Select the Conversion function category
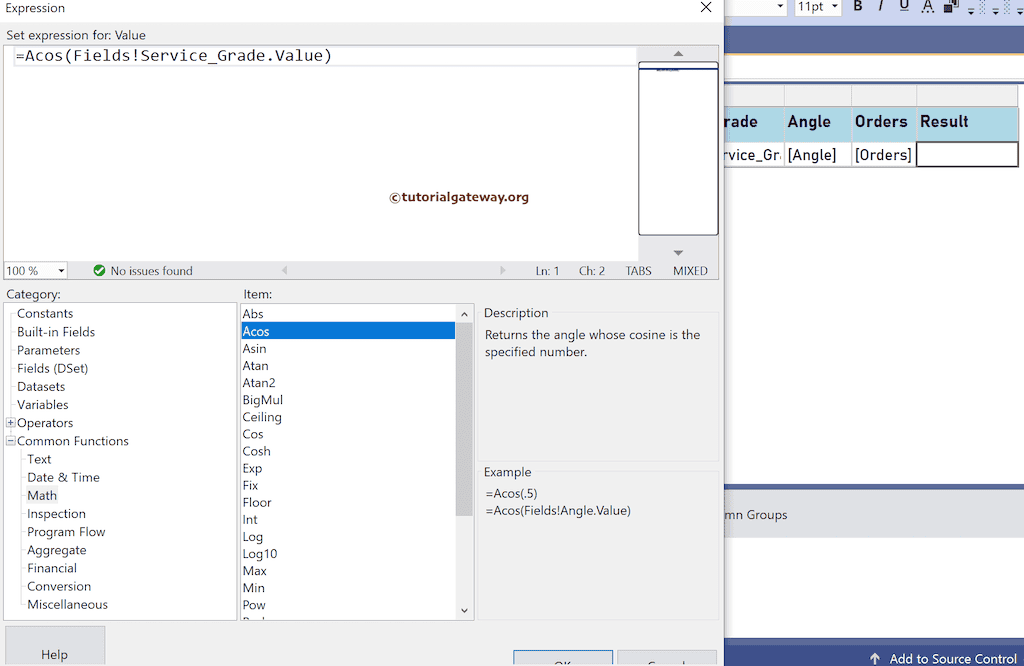This screenshot has height=666, width=1024. [59, 586]
